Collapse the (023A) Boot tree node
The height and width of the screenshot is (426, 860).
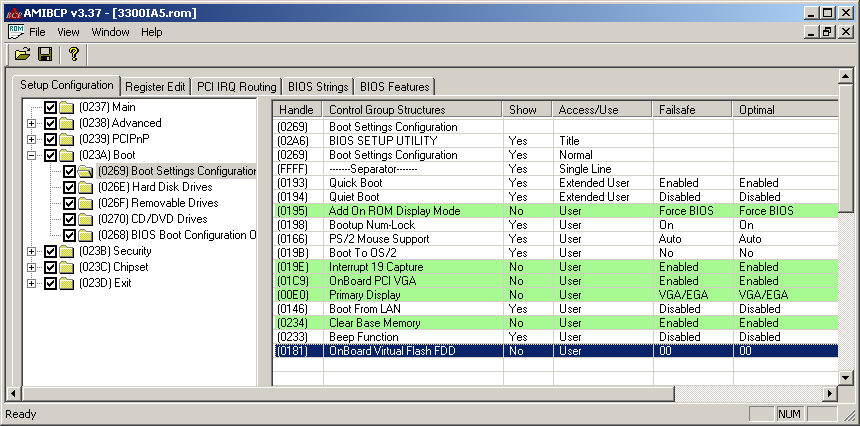tap(32, 155)
